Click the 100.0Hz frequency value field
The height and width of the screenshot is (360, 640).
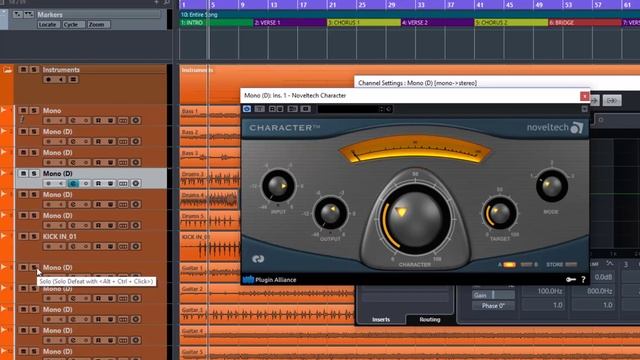544,291
